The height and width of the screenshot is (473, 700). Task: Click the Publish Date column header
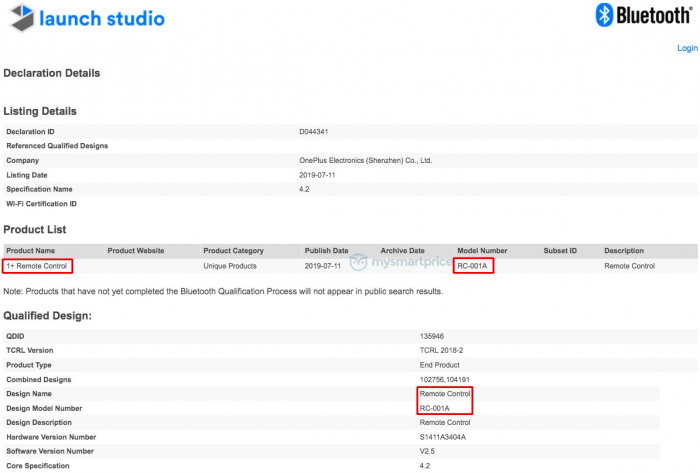[326, 250]
